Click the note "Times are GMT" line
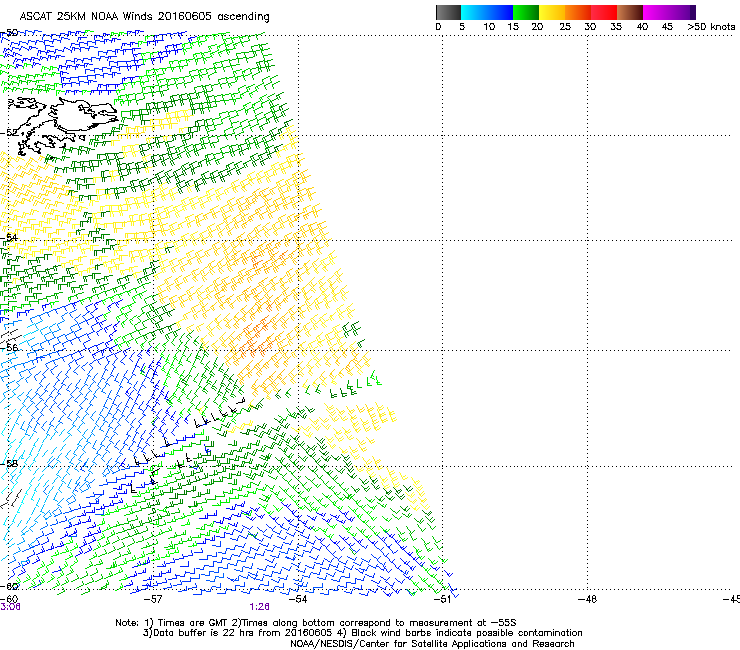 tap(316, 623)
